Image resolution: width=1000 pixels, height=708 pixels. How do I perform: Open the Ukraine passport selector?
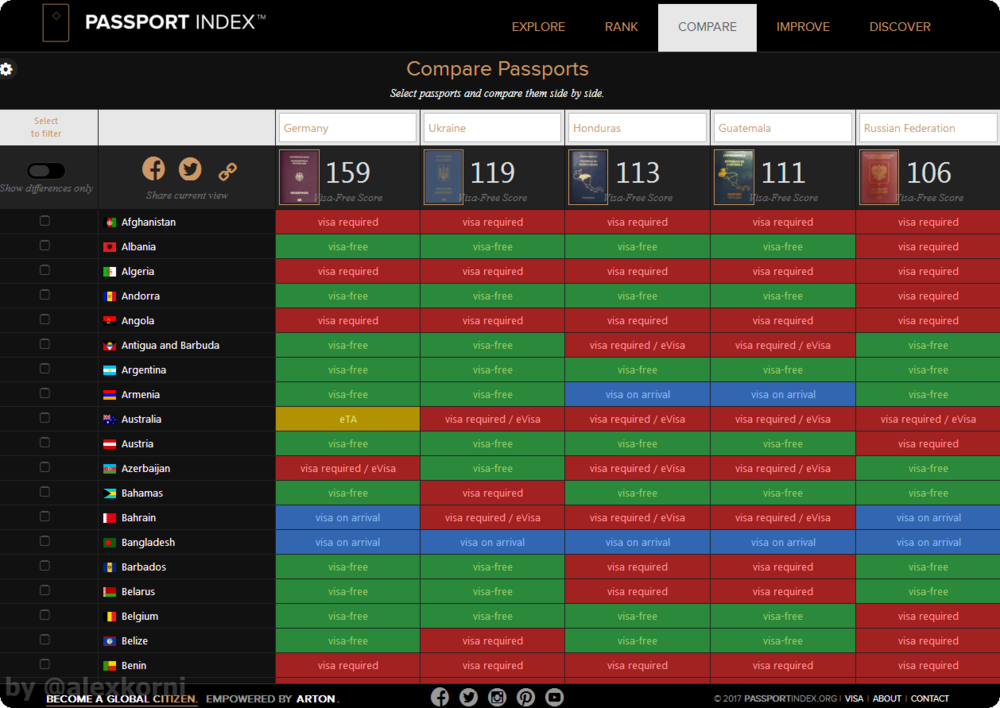(492, 128)
